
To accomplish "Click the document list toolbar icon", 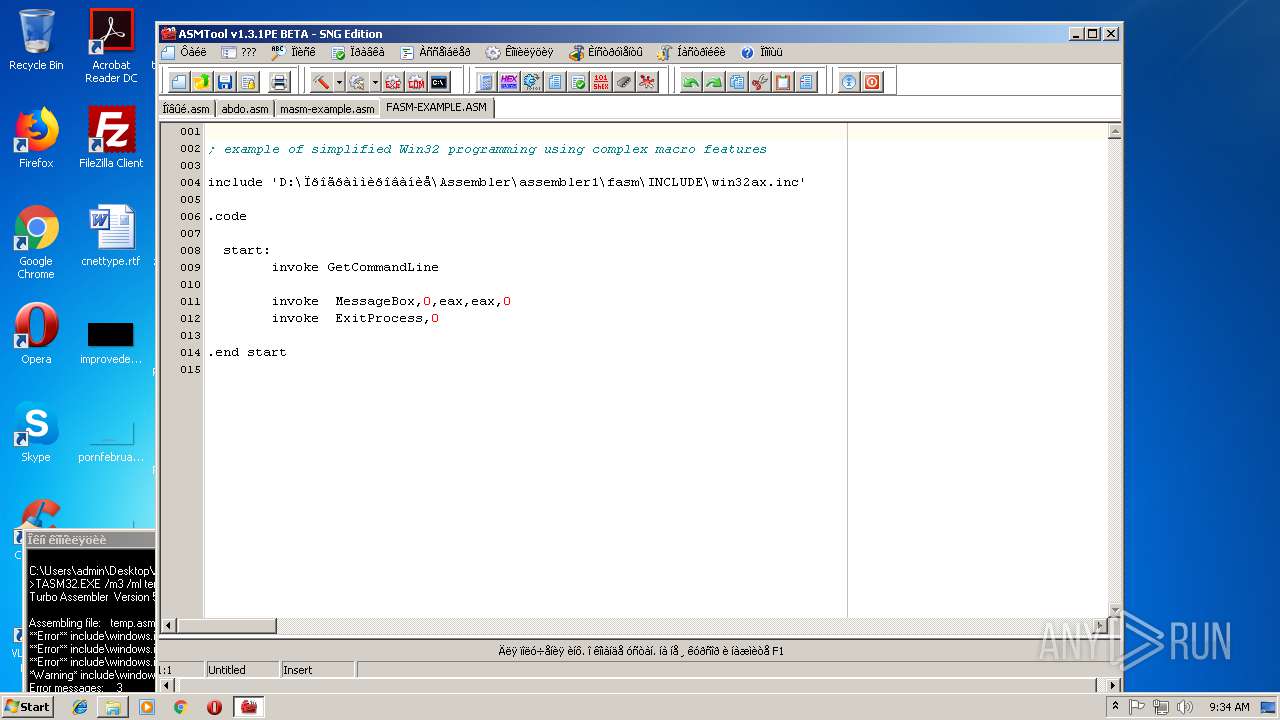I will [x=555, y=82].
